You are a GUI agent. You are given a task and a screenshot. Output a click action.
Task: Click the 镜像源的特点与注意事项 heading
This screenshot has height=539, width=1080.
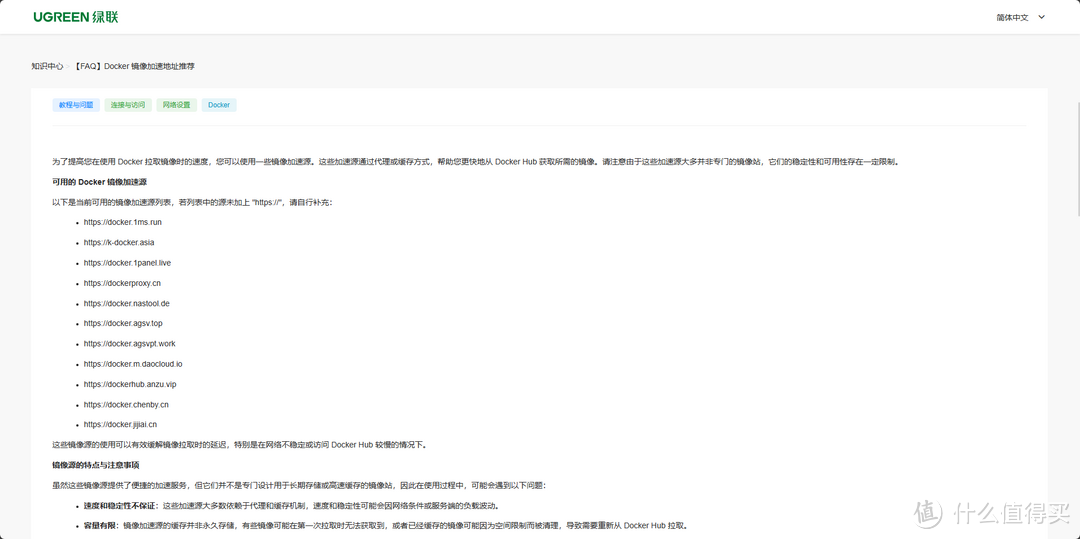(96, 465)
